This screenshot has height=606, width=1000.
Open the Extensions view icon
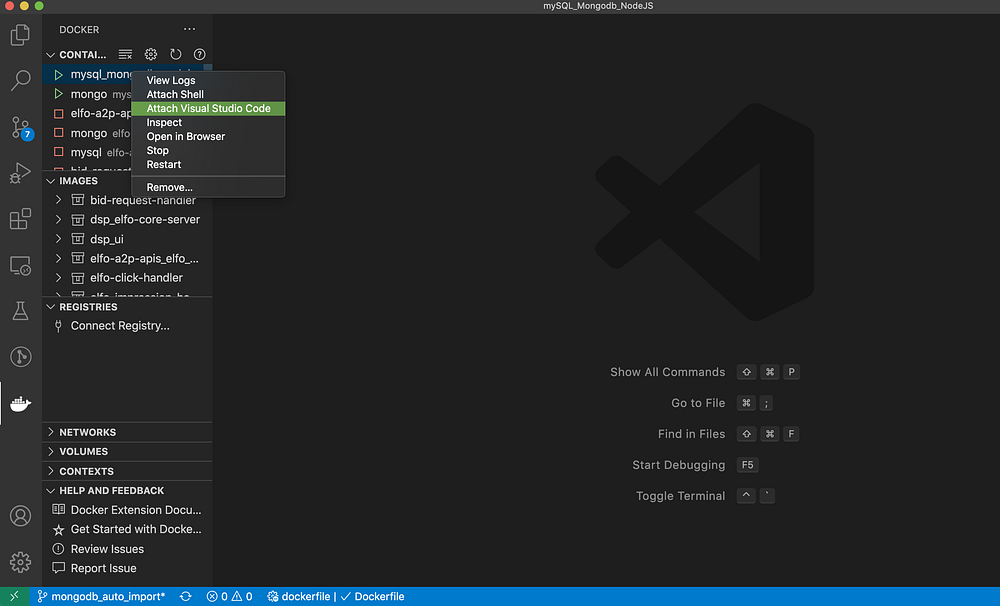click(x=20, y=219)
